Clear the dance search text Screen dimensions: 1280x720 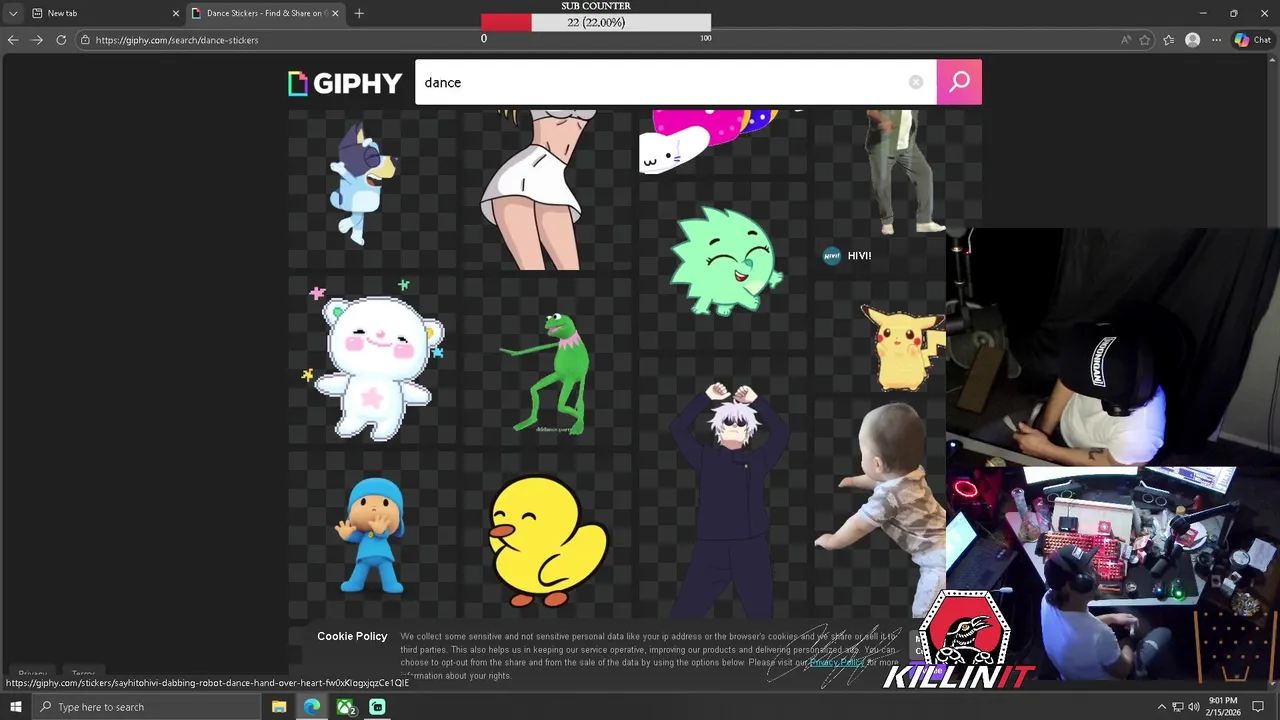click(916, 82)
